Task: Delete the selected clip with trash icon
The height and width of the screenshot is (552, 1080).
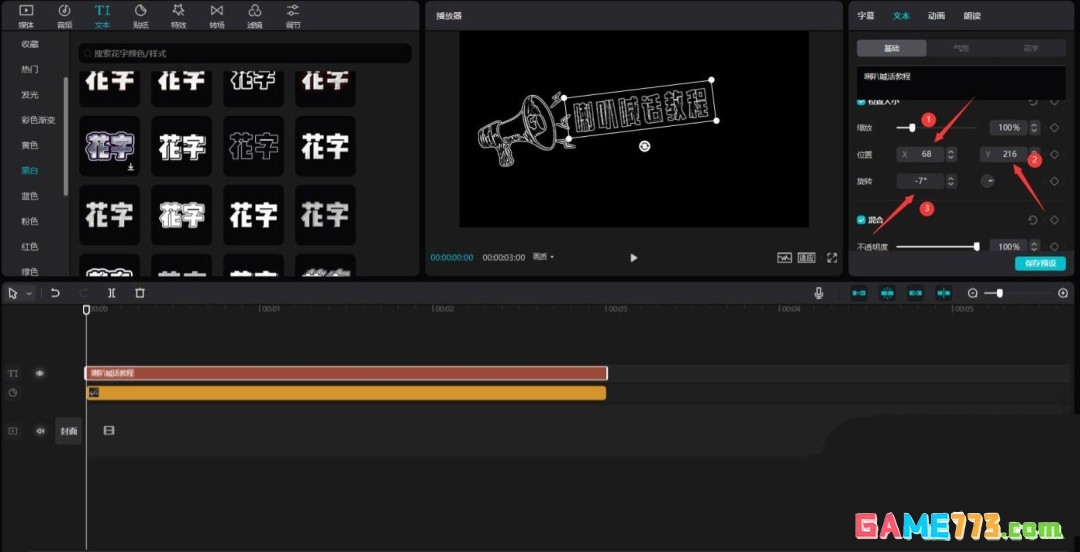Action: pos(140,293)
